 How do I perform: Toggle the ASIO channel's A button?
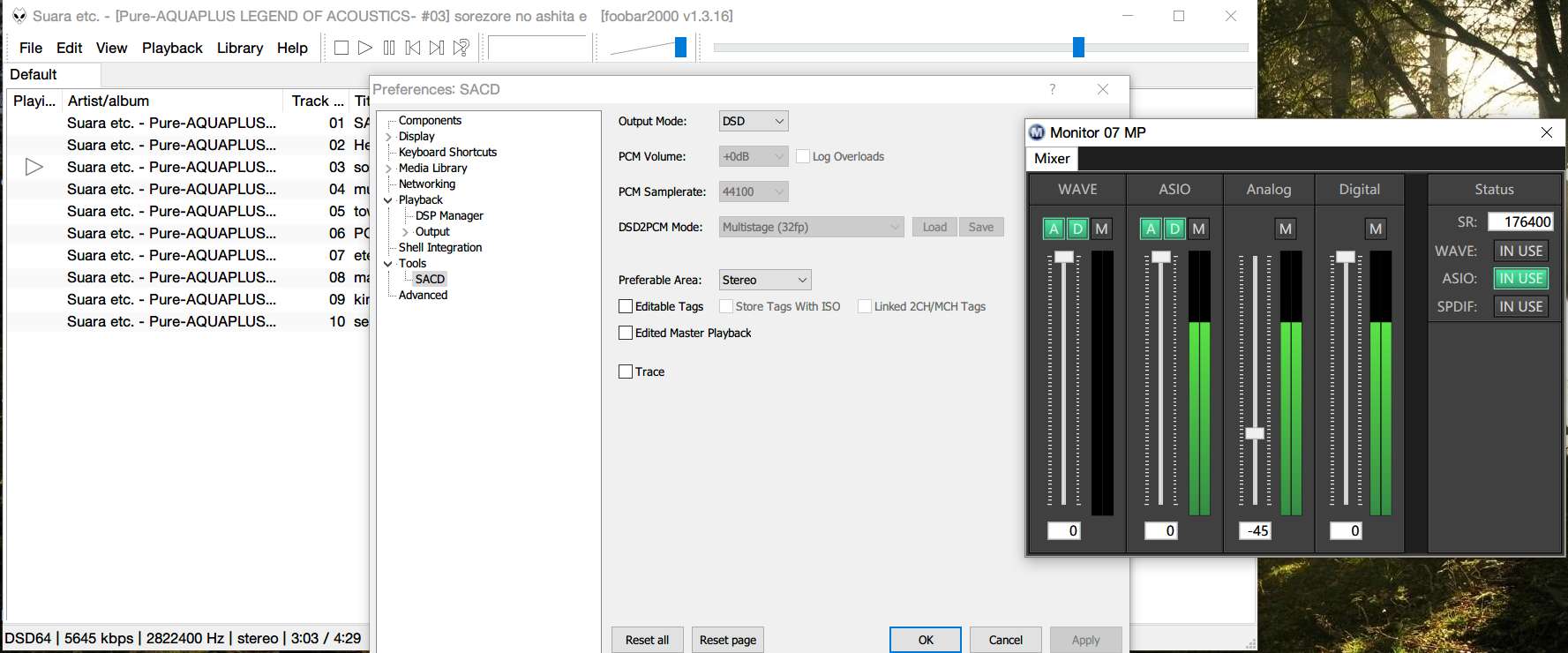[1151, 229]
